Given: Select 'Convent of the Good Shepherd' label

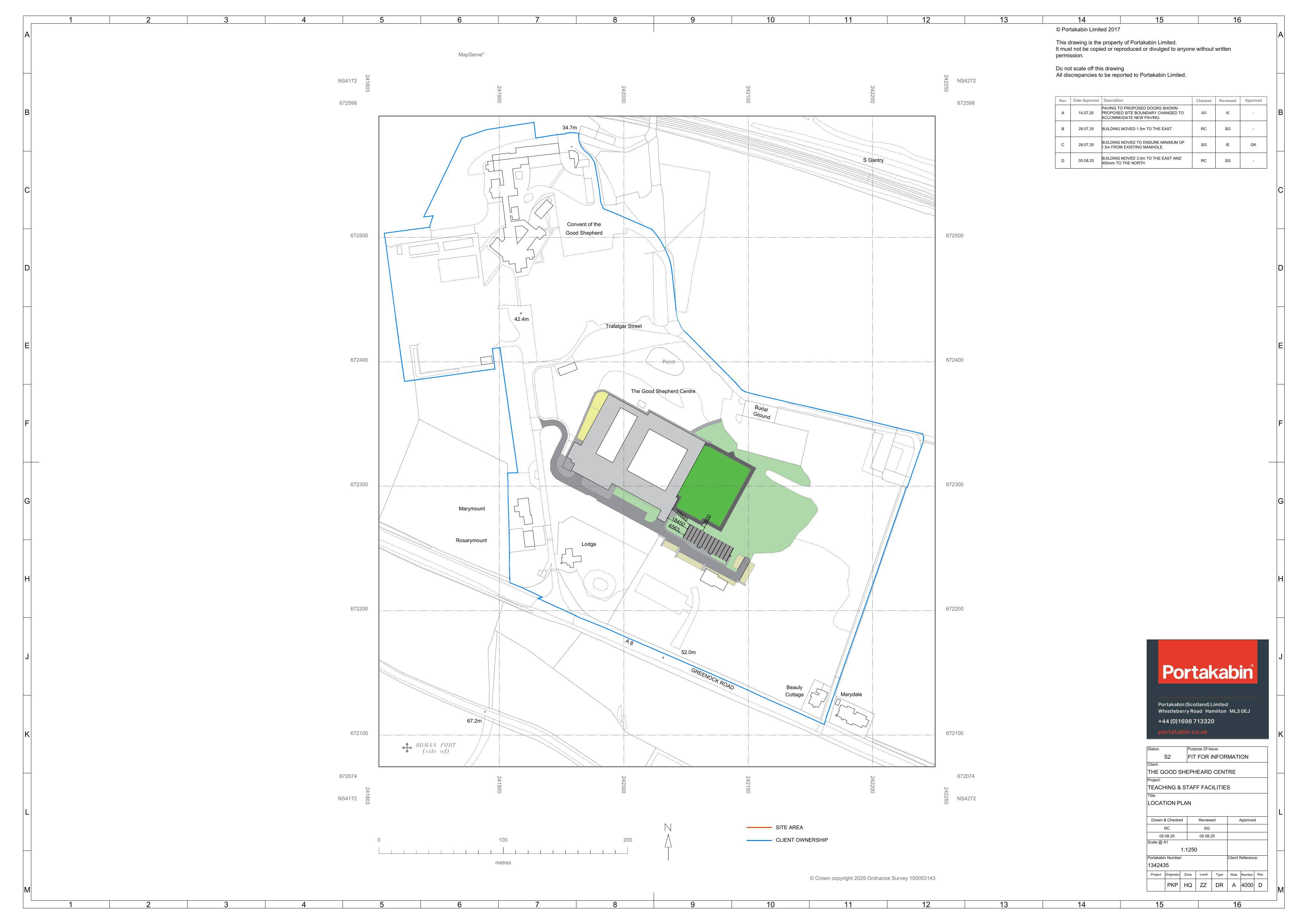Looking at the screenshot, I should 584,228.
